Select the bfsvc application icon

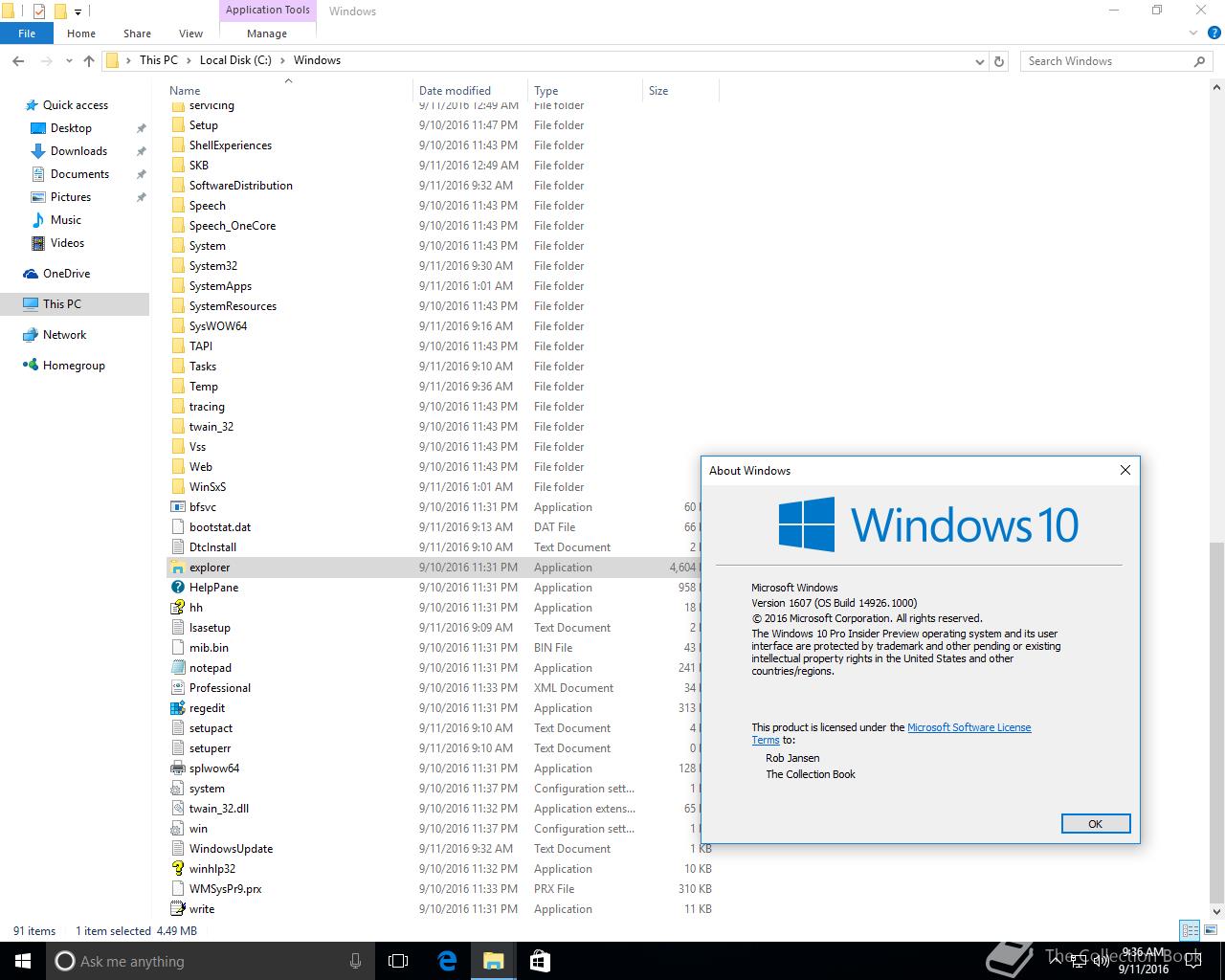pos(177,507)
